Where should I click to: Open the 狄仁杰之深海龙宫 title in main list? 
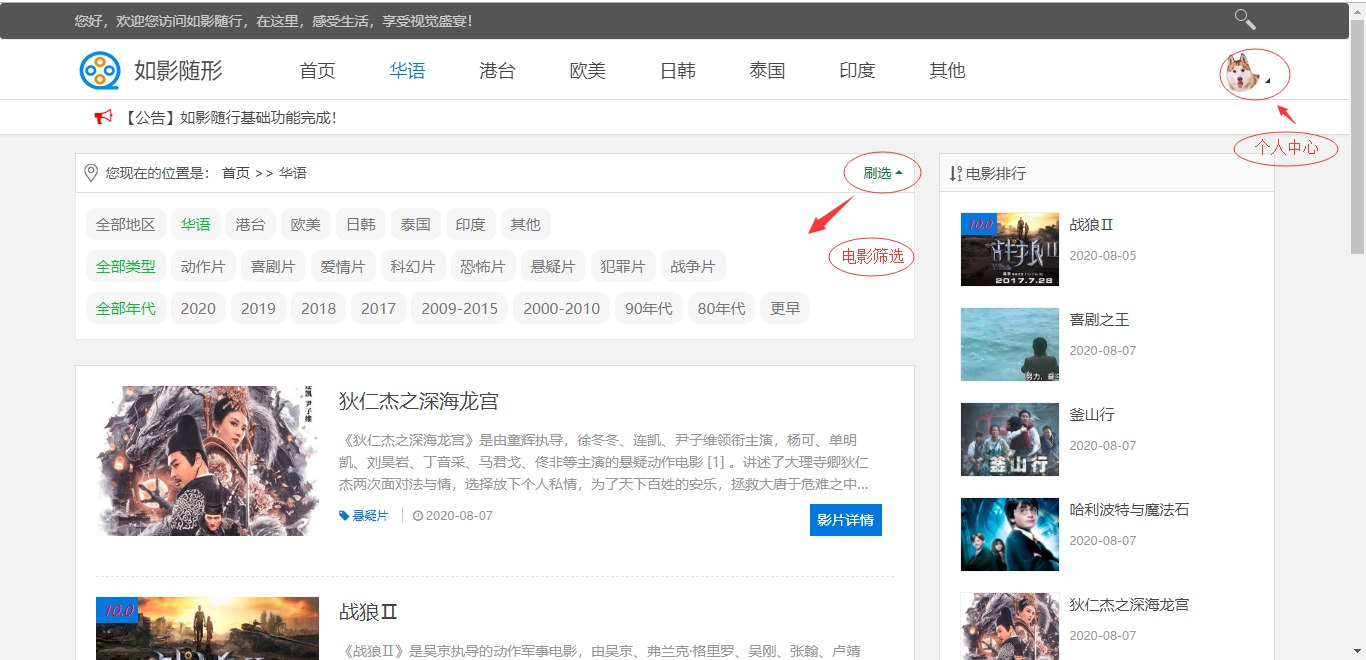(x=418, y=401)
